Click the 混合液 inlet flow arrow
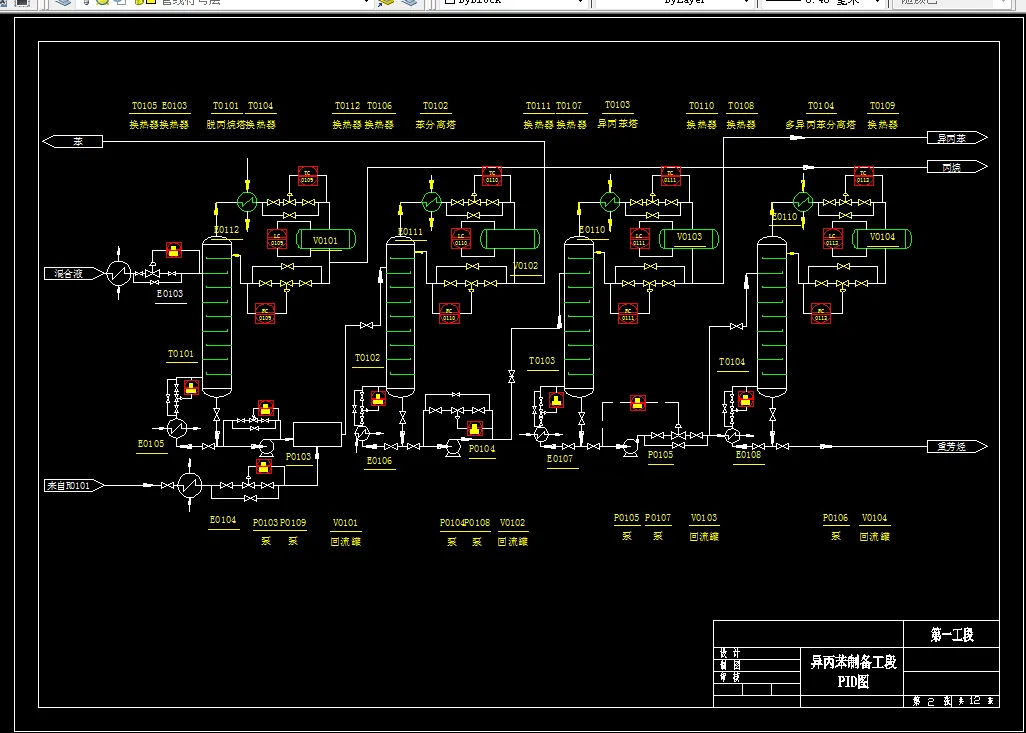This screenshot has height=733, width=1026. tap(75, 273)
